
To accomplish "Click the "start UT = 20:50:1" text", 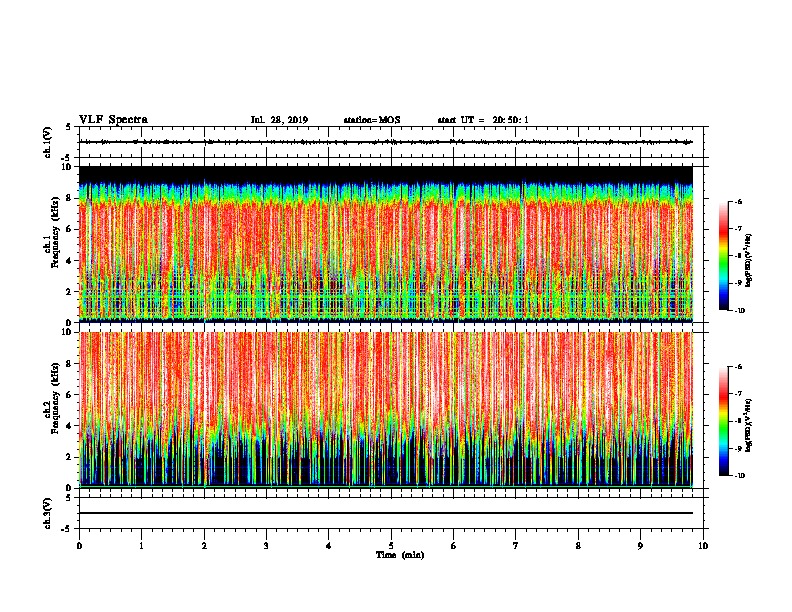I will [483, 120].
